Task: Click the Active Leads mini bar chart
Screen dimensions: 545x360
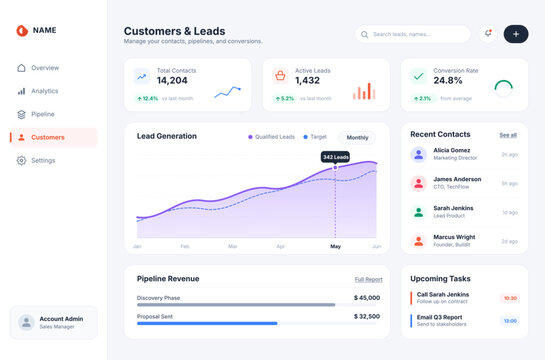Action: tap(364, 91)
